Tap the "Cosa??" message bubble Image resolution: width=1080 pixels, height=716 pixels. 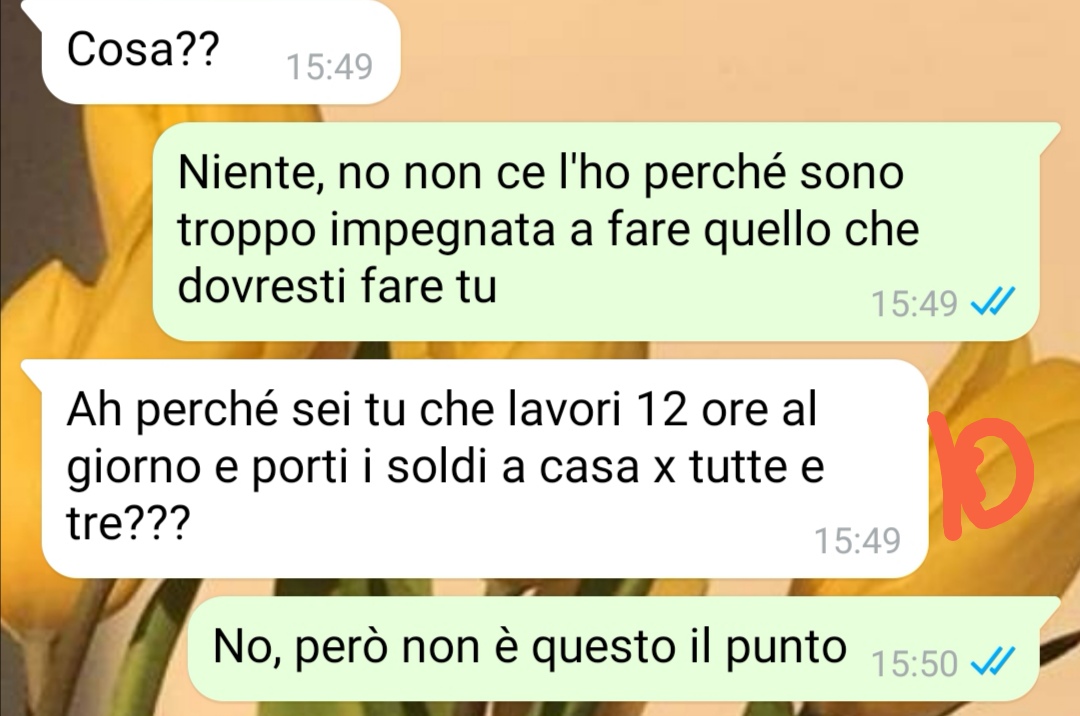coord(220,52)
